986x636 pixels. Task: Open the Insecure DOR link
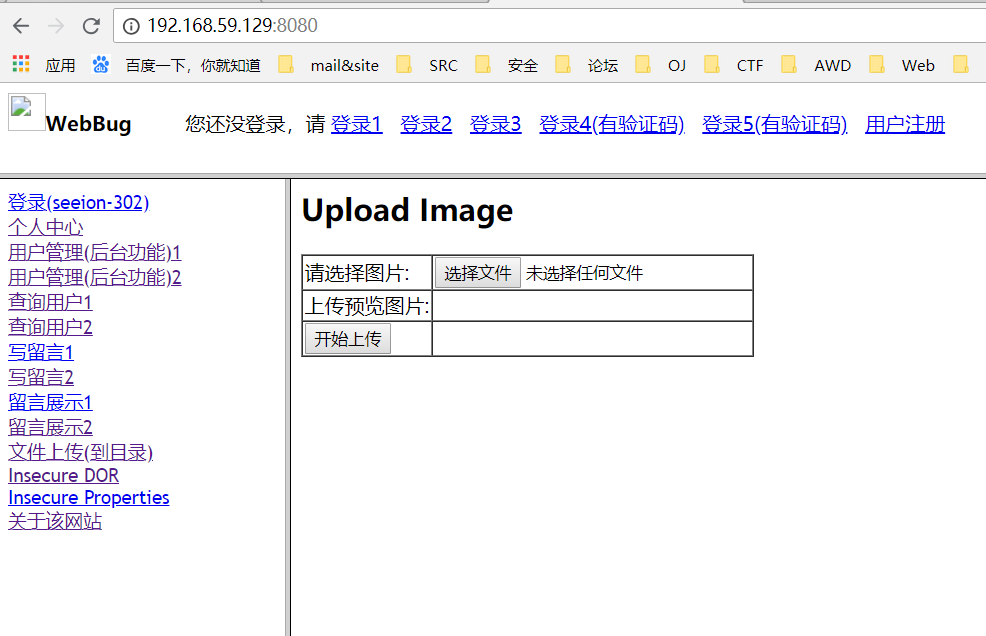click(64, 476)
